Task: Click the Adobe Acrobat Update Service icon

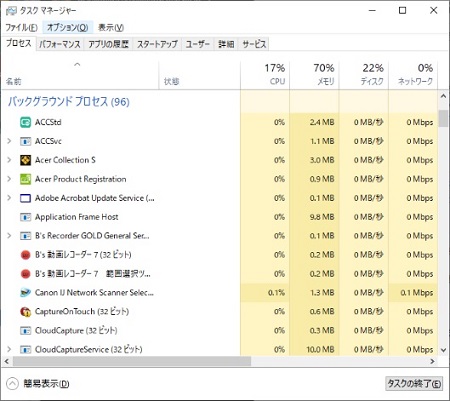Action: point(25,198)
